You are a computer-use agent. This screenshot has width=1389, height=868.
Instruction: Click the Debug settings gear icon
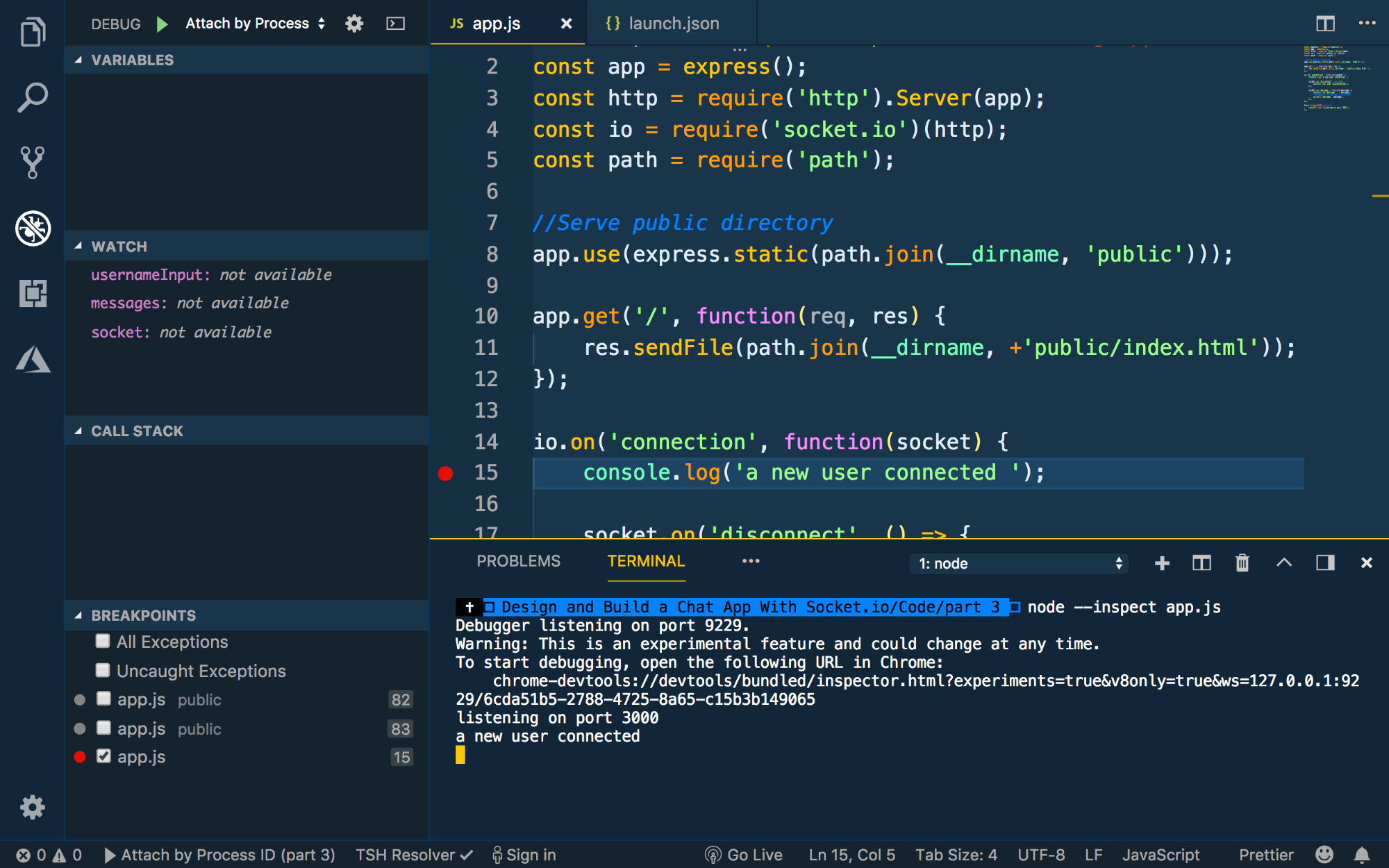pyautogui.click(x=354, y=24)
